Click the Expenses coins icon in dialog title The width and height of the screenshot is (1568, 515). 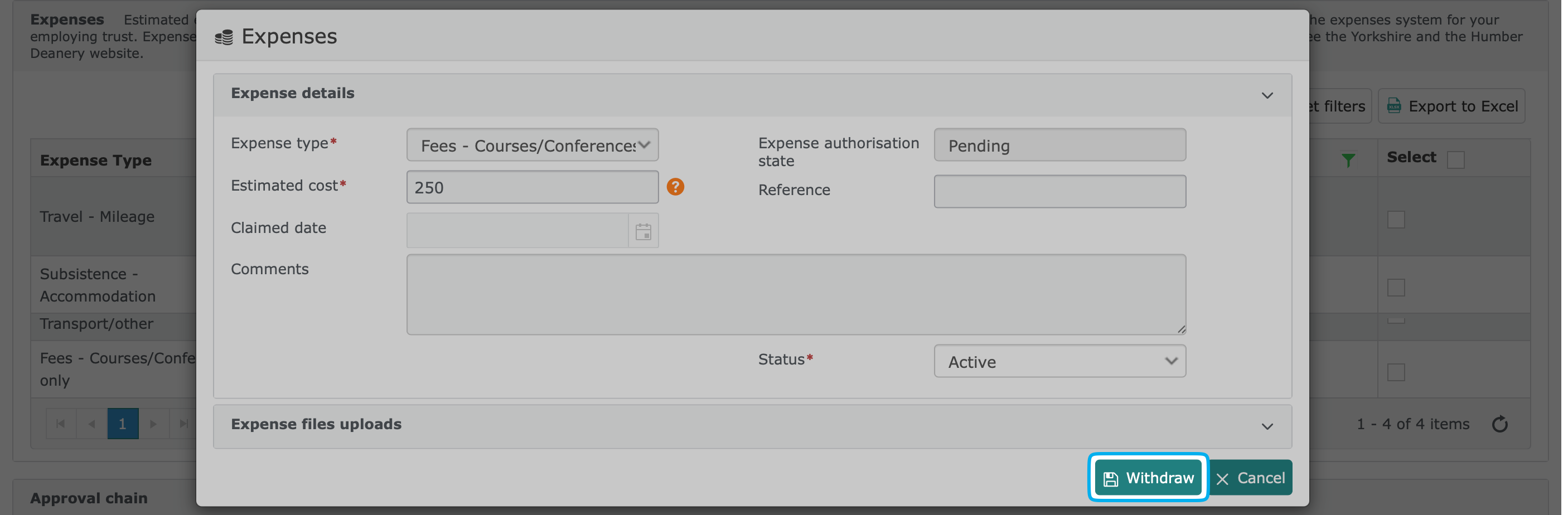coord(225,37)
